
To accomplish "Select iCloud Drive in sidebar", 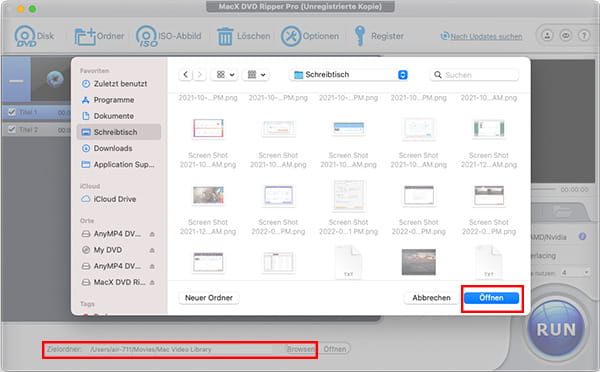I will (119, 199).
